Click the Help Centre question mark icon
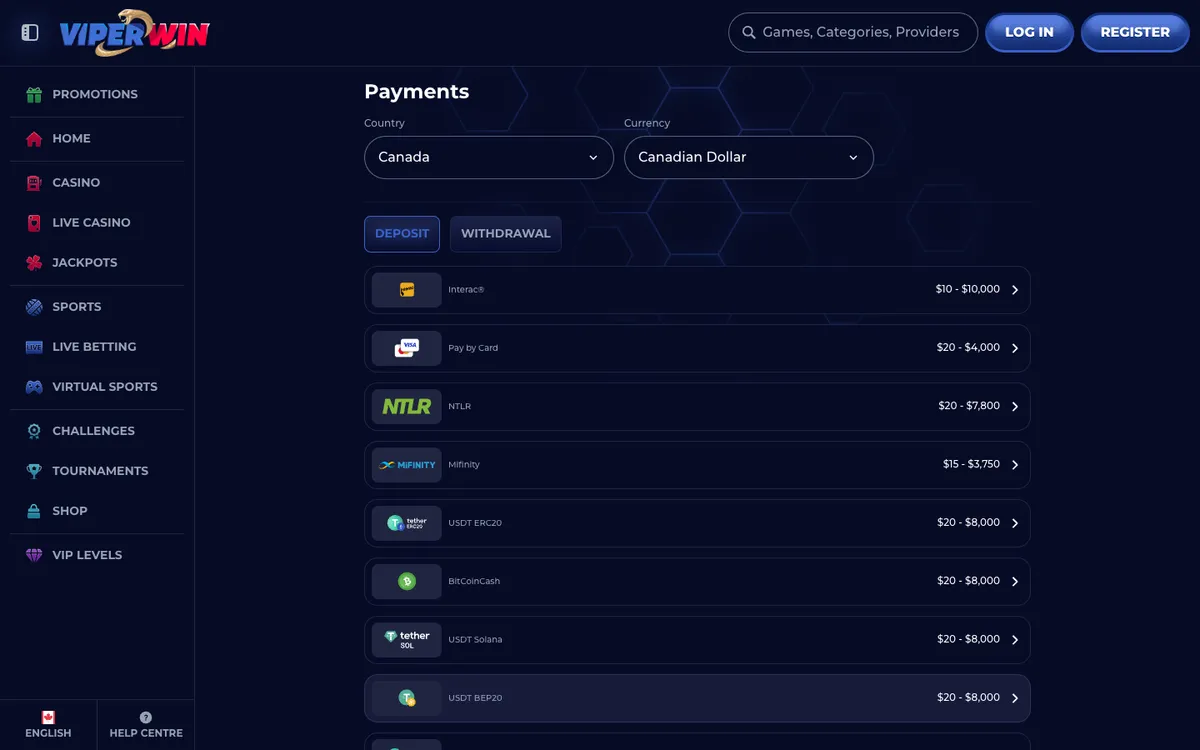 click(146, 717)
